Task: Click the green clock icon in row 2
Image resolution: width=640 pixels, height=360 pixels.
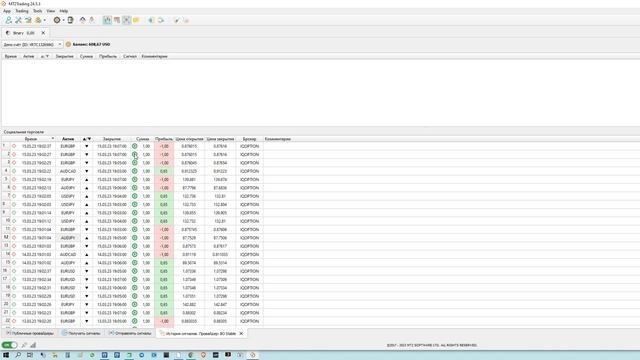Action: point(134,154)
